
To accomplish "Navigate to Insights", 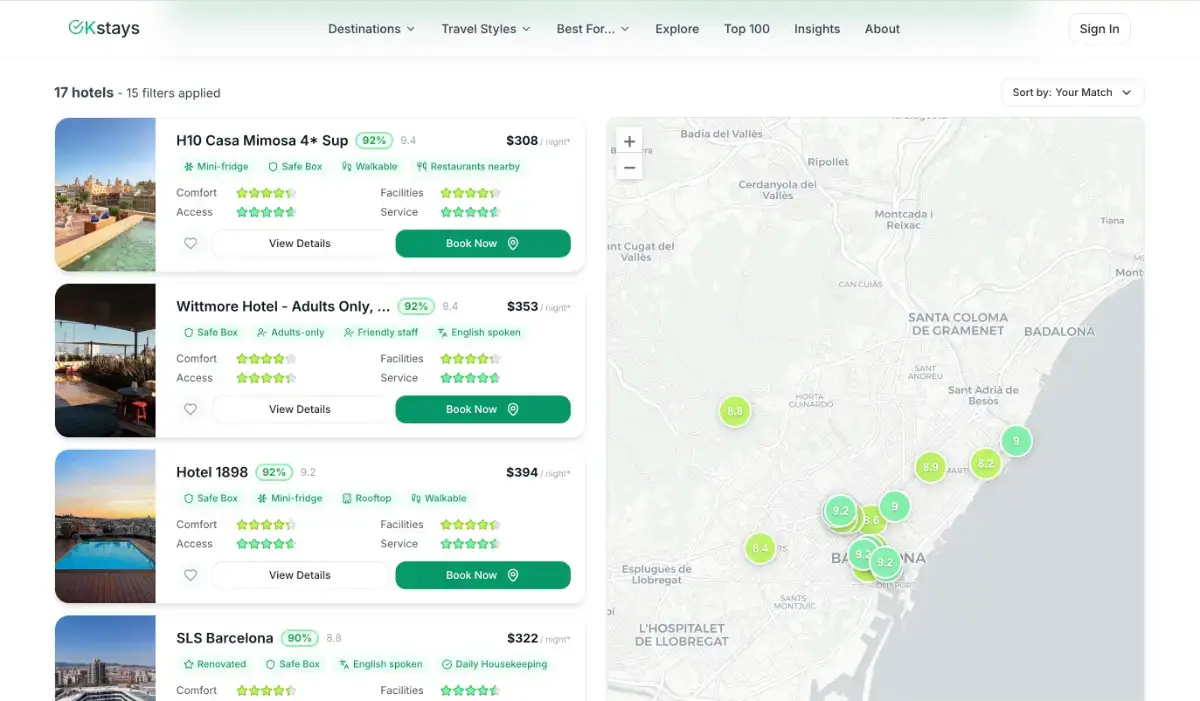I will (x=817, y=29).
